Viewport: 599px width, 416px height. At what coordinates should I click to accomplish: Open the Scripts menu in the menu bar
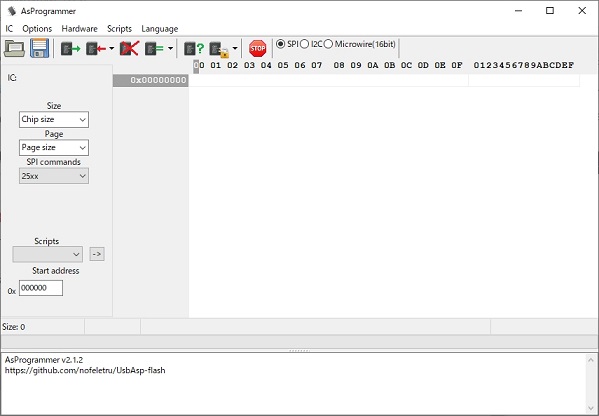(119, 29)
